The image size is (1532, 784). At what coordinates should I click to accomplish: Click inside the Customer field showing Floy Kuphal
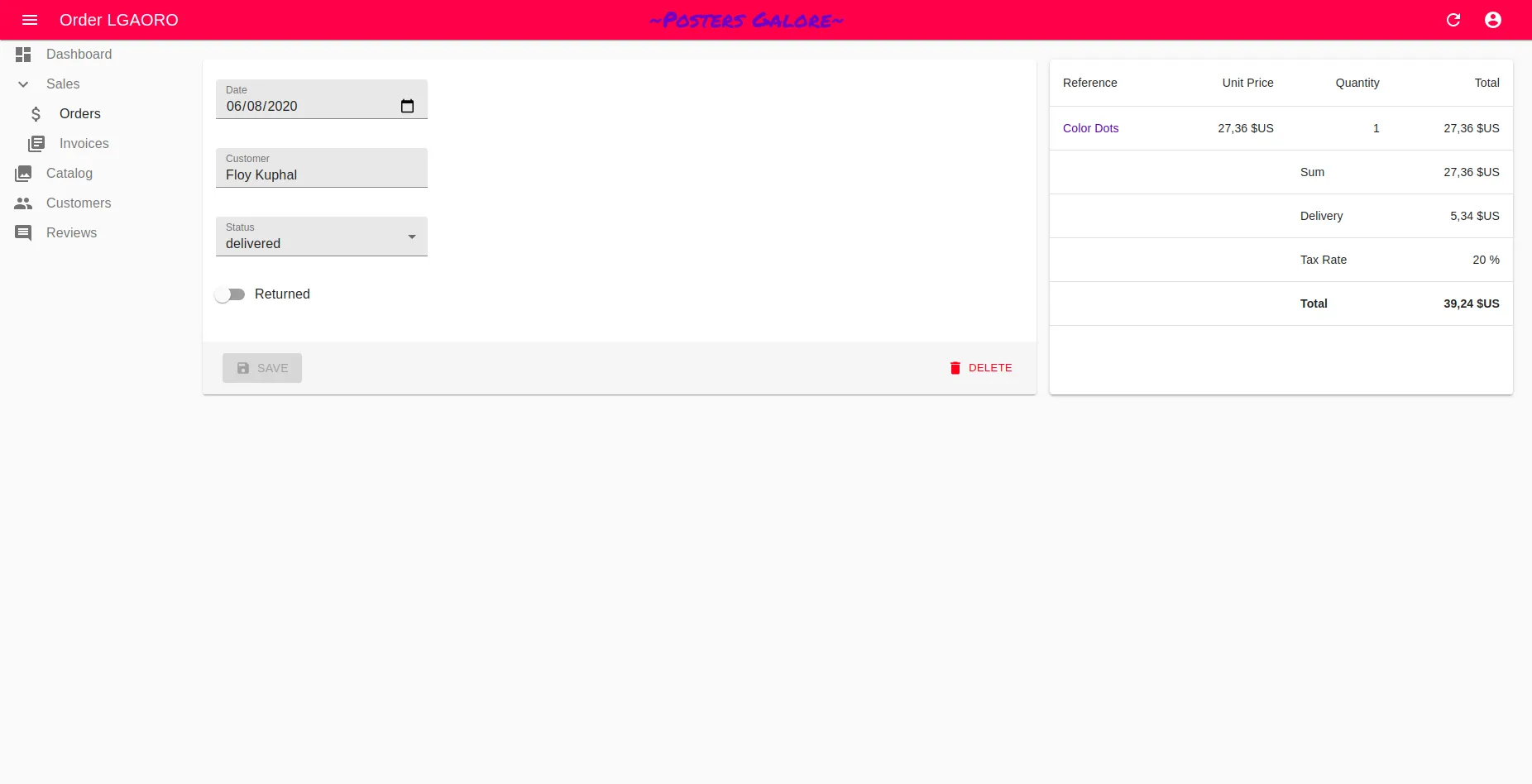[x=321, y=174]
